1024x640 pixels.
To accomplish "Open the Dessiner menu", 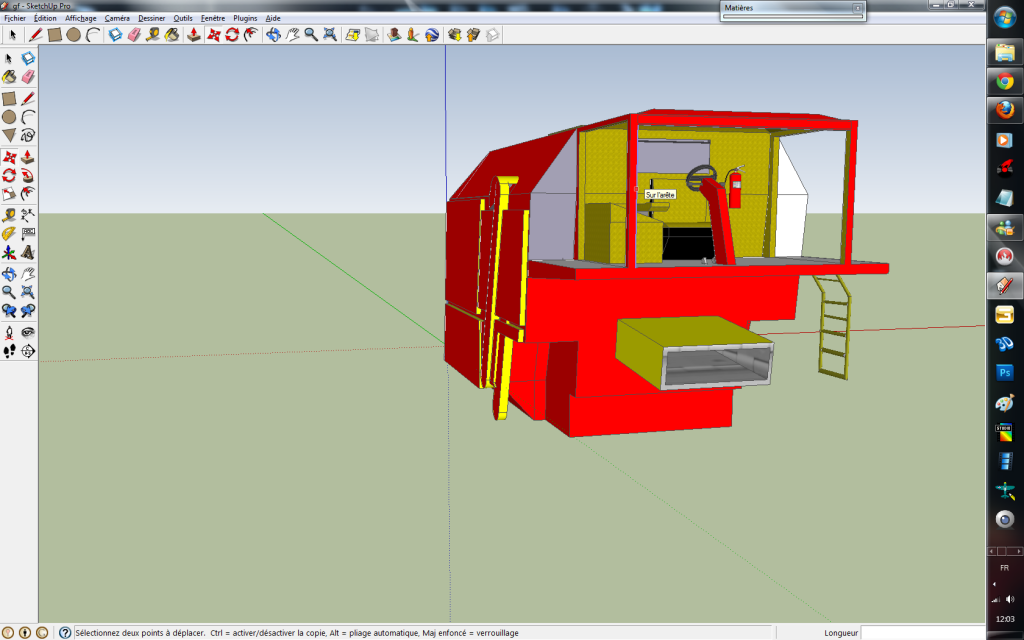I will pyautogui.click(x=152, y=18).
